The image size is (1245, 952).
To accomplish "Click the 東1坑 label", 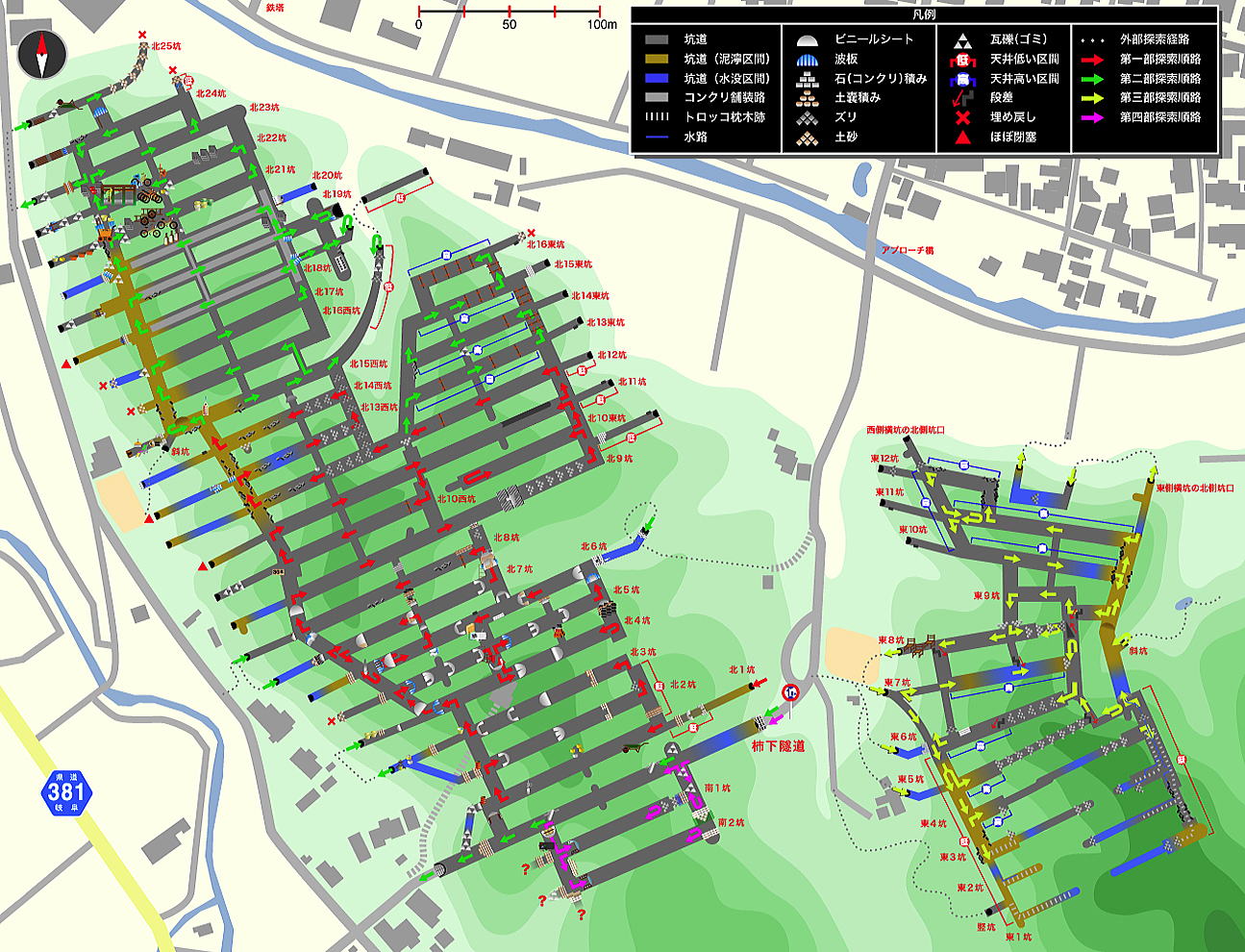I will point(1018,937).
